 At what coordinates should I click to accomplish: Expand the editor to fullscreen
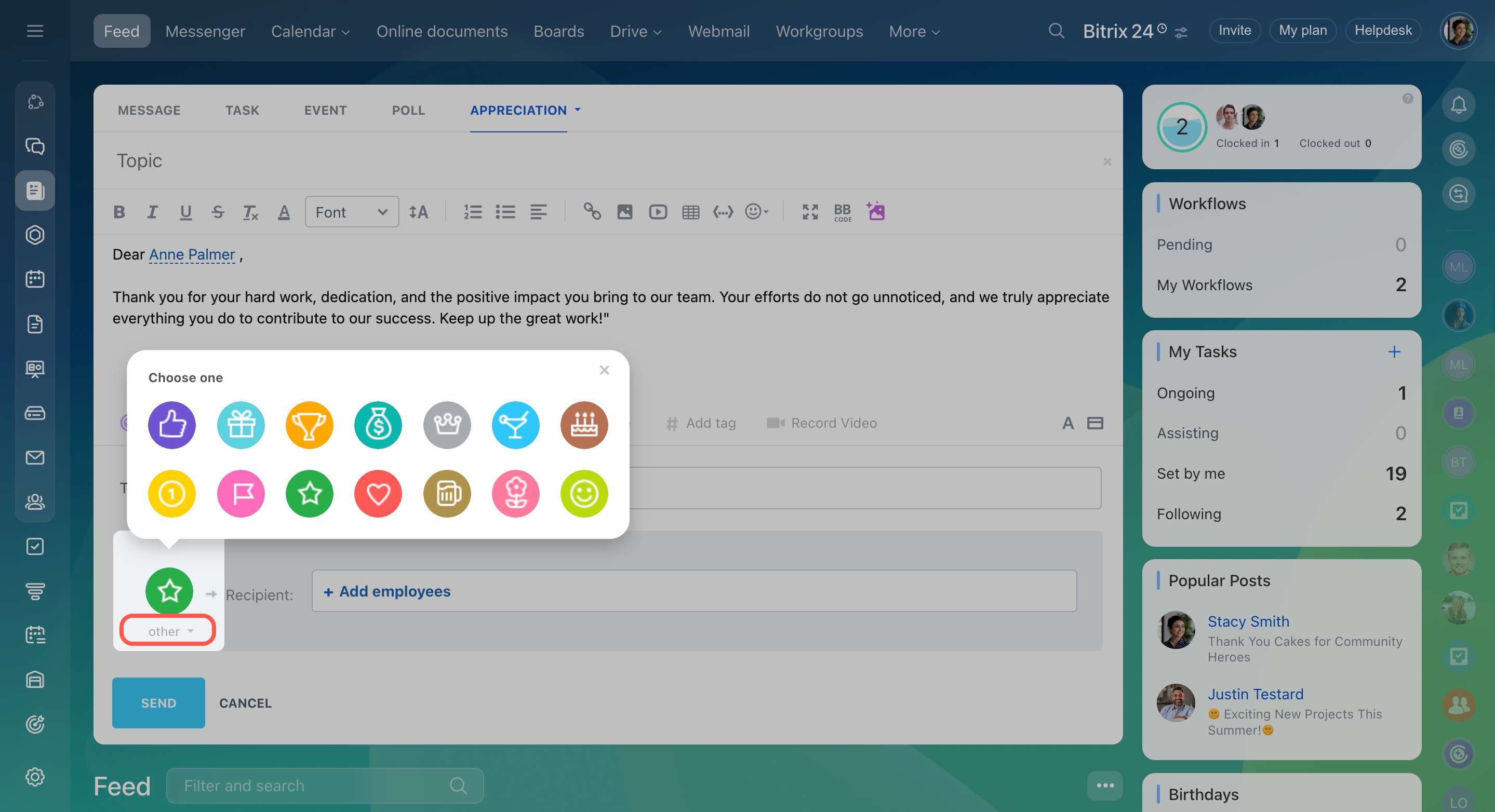tap(810, 212)
